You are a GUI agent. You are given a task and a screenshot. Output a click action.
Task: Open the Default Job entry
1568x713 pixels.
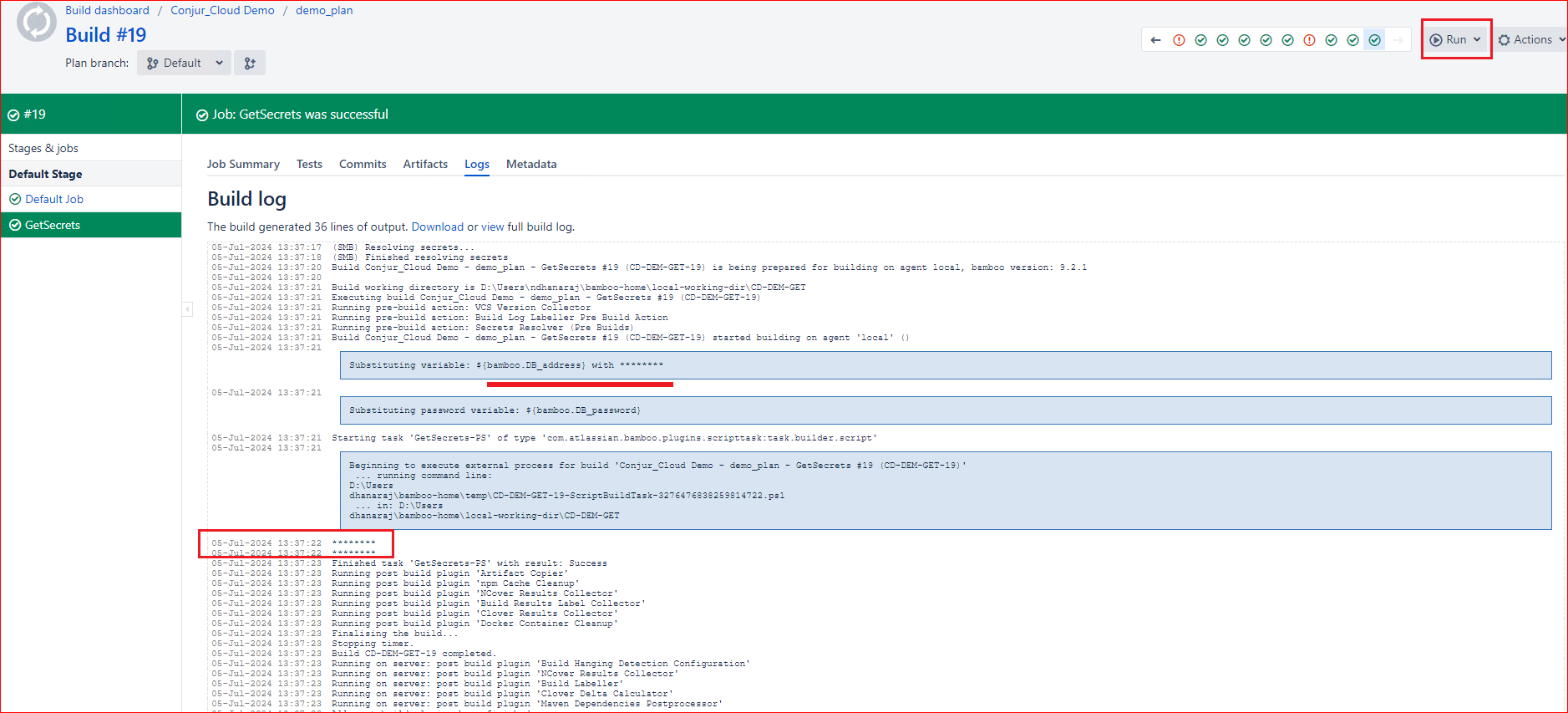54,199
